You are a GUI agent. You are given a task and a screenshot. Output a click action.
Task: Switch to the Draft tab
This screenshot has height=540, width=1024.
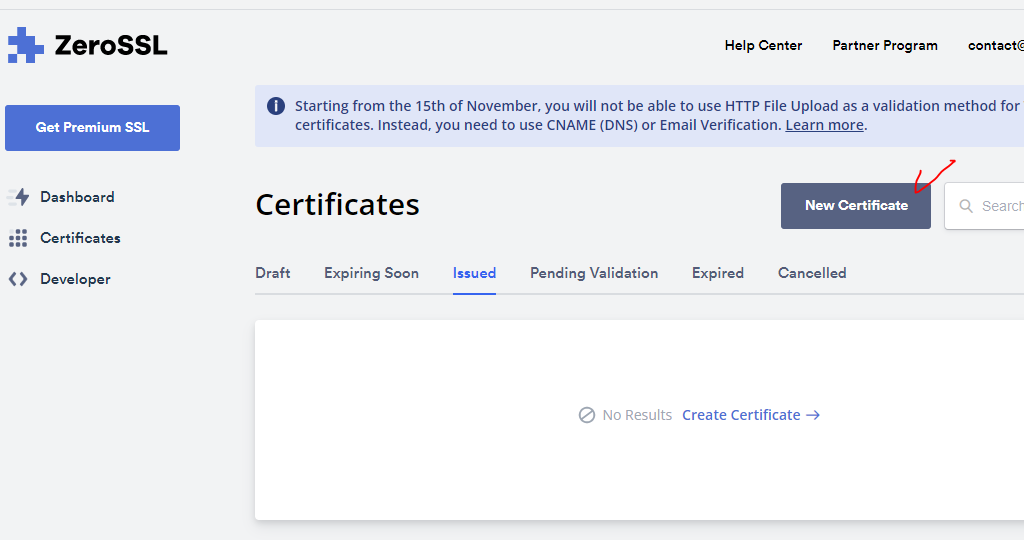272,273
